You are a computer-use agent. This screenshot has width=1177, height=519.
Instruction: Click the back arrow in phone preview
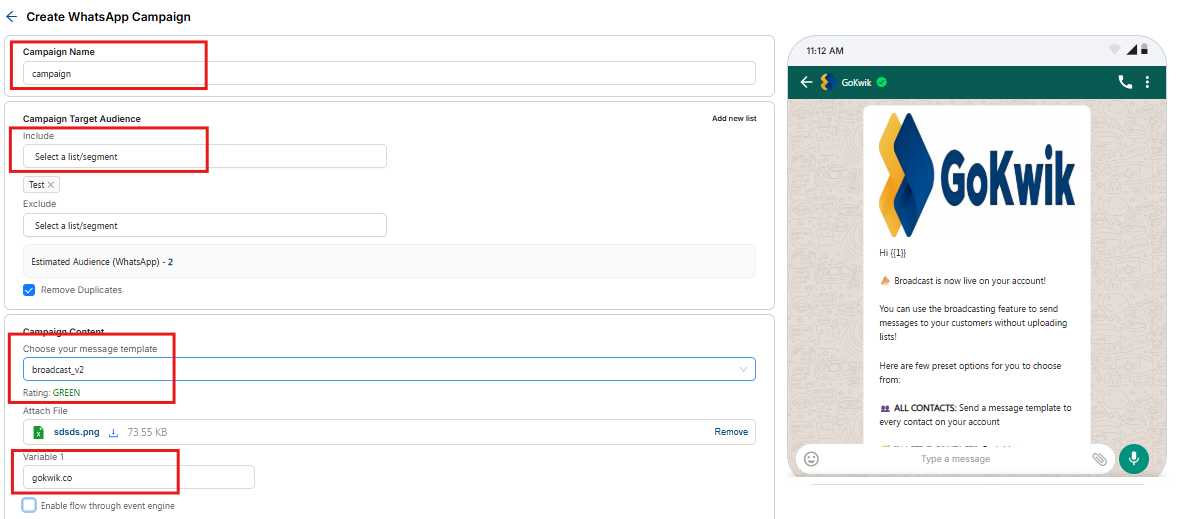[x=806, y=82]
